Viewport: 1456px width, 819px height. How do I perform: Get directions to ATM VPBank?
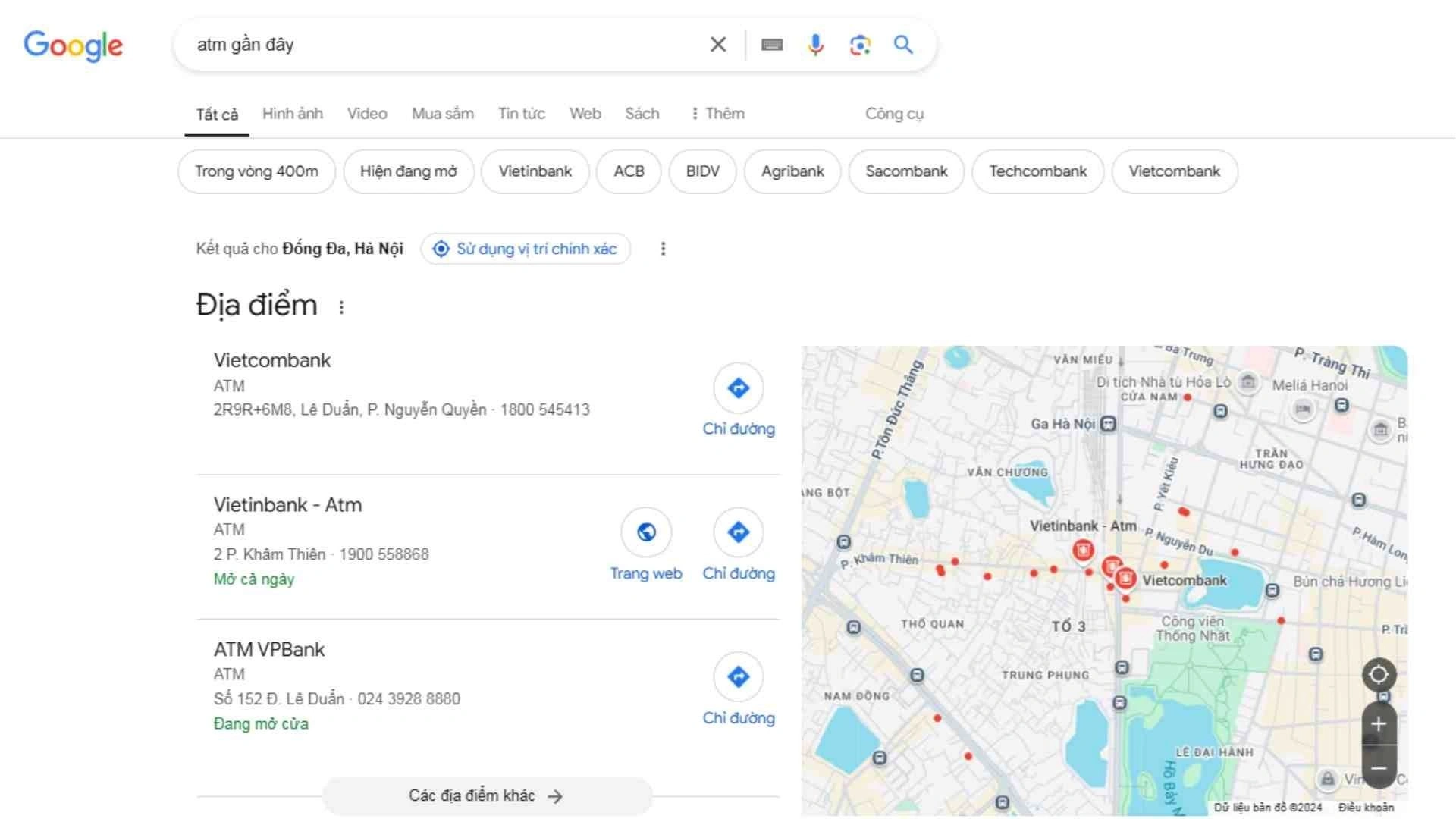click(738, 677)
